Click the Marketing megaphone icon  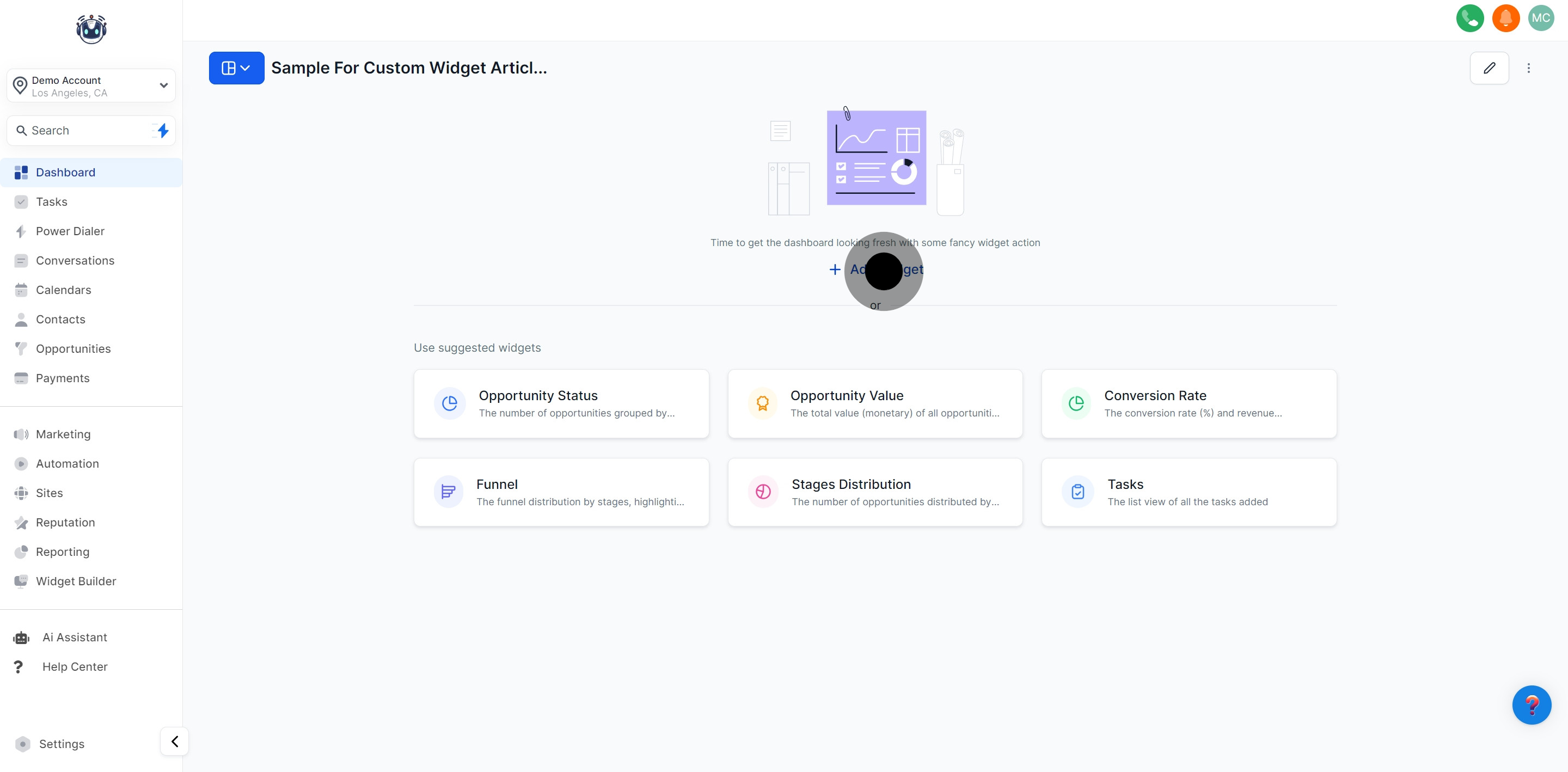(21, 434)
